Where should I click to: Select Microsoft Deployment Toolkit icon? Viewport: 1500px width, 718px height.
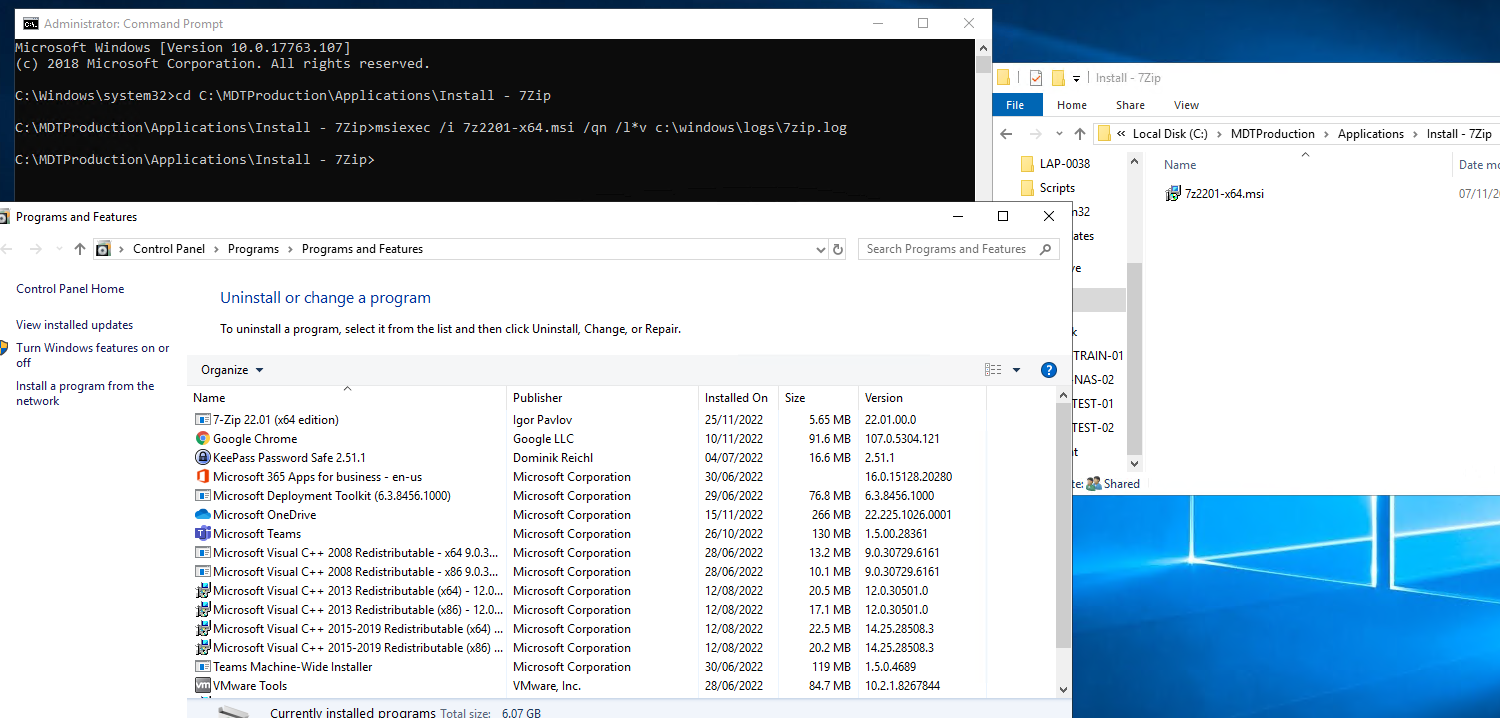point(203,496)
